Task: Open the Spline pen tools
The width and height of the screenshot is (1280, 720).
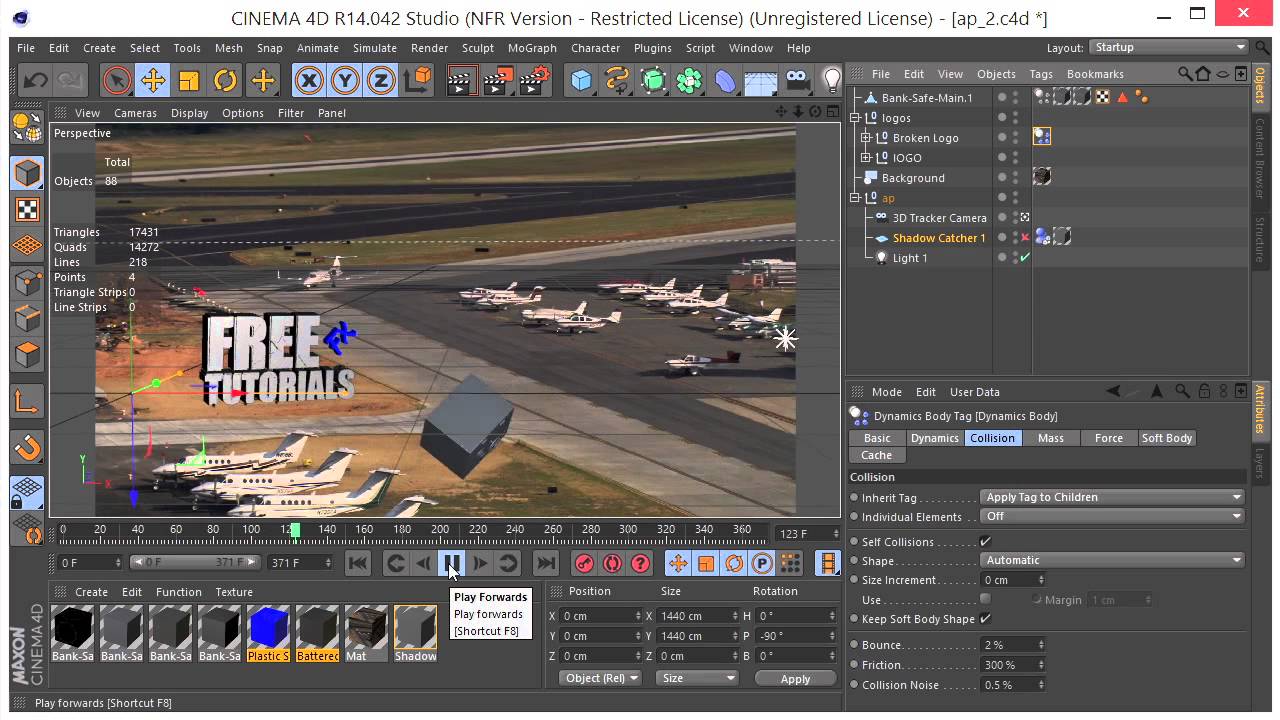Action: click(617, 80)
